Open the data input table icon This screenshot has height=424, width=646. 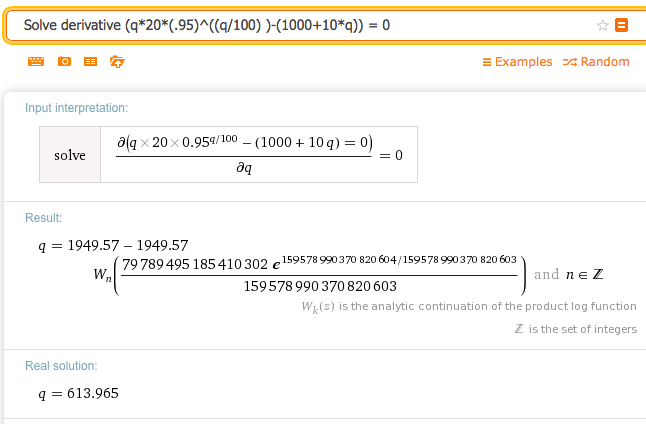90,62
